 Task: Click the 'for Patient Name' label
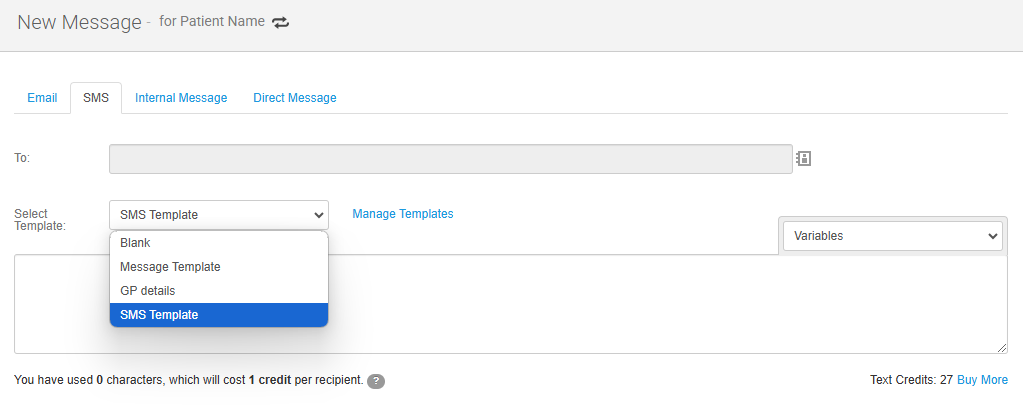(x=211, y=22)
